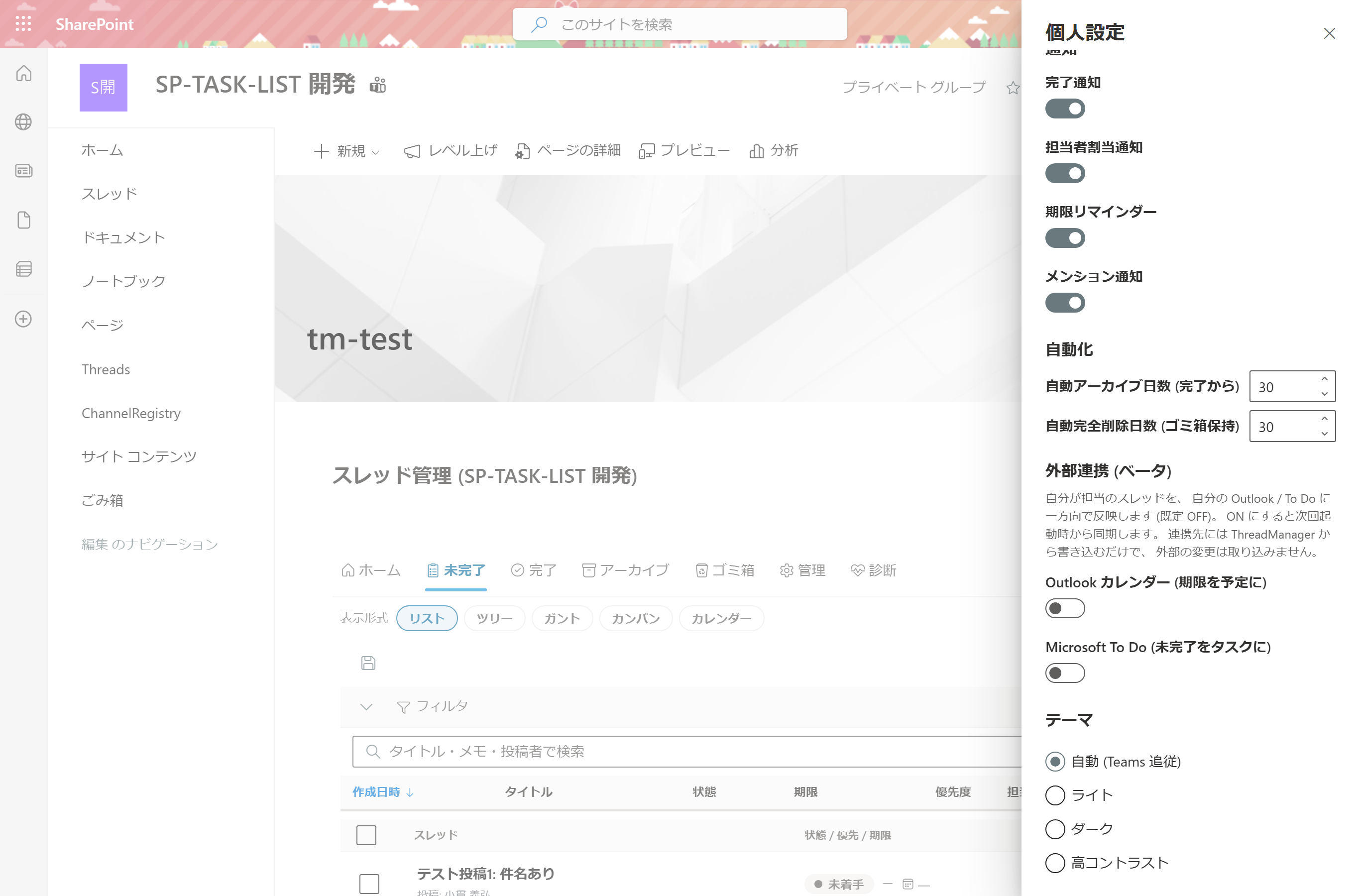Sort by 作成日時 column header
This screenshot has width=1360, height=896.
(383, 792)
